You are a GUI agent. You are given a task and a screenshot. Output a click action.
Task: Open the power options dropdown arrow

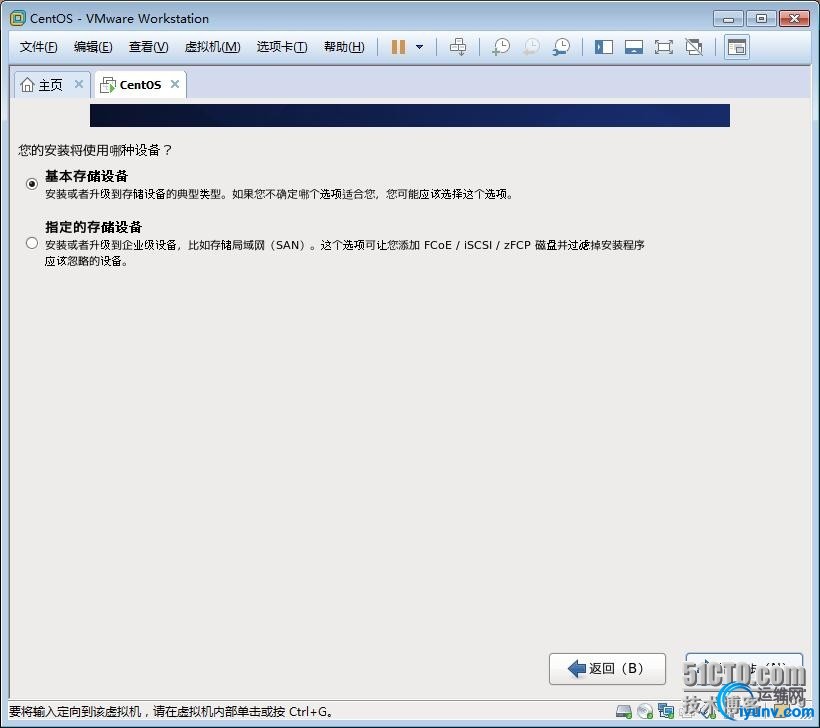[419, 47]
